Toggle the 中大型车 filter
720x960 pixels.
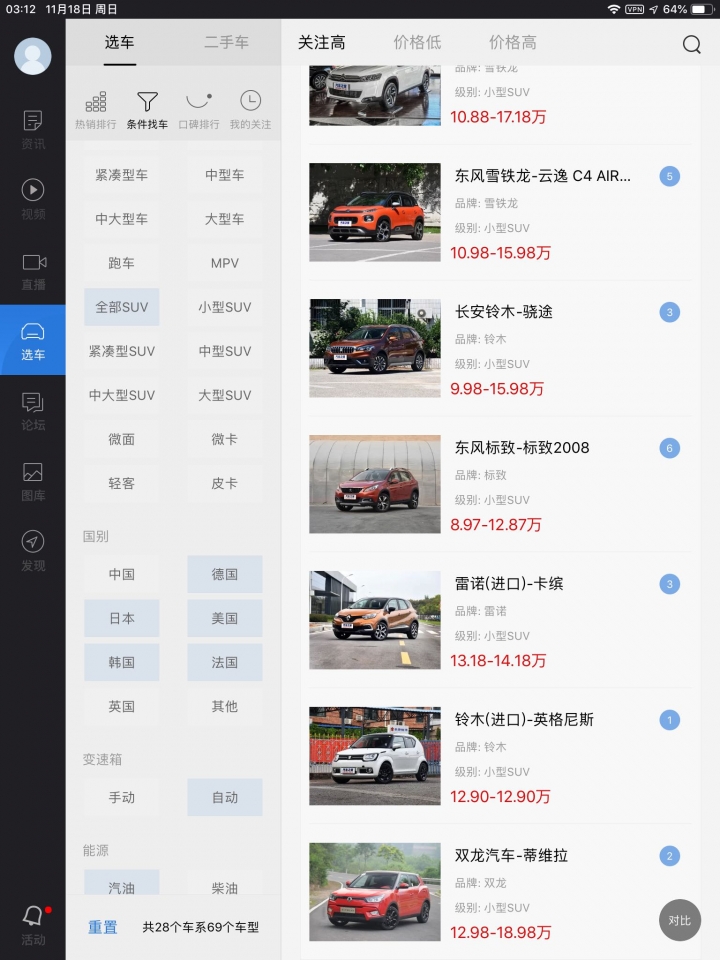pos(122,219)
